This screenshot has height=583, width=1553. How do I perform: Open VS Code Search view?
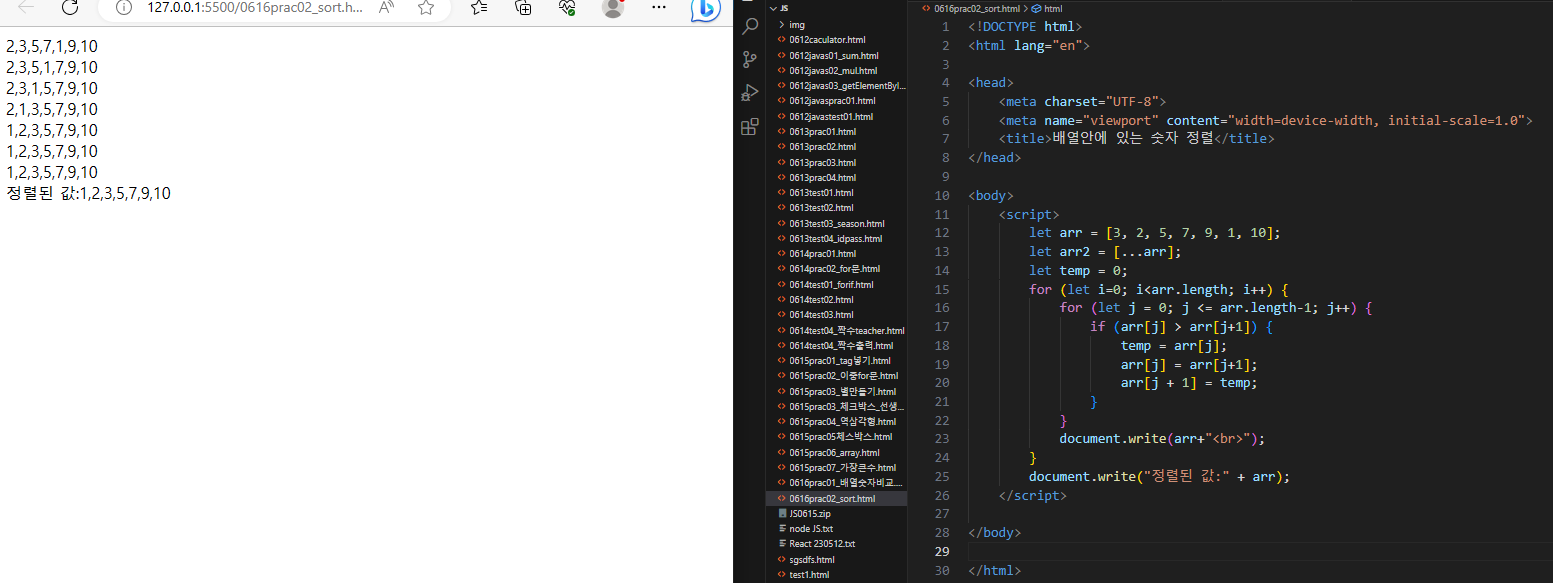pyautogui.click(x=750, y=27)
